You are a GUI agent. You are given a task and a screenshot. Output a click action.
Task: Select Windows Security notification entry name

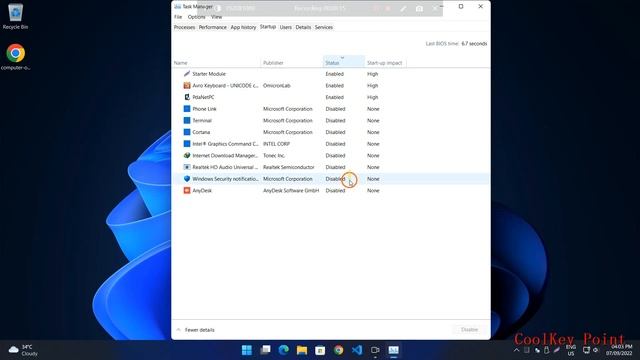225,179
